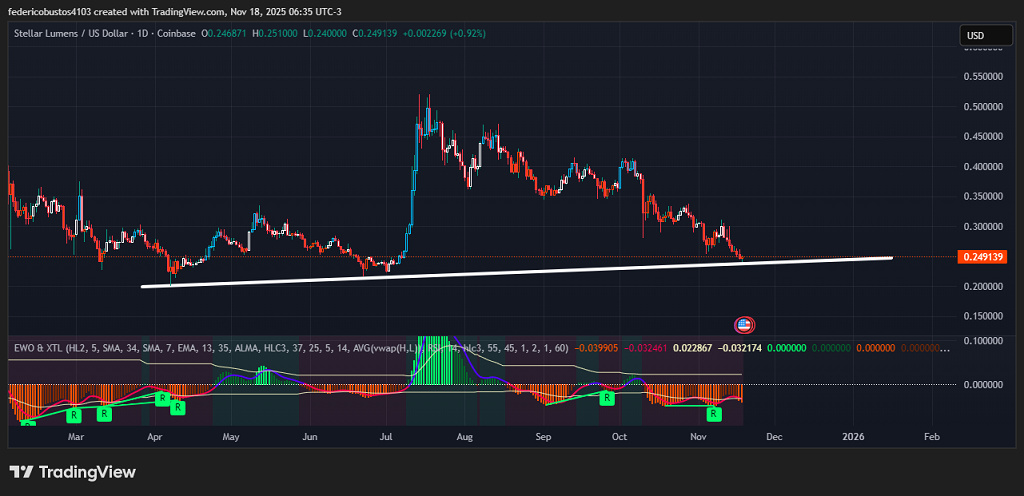1024x496 pixels.
Task: Click the 0.450000 price axis label
Action: coord(985,136)
